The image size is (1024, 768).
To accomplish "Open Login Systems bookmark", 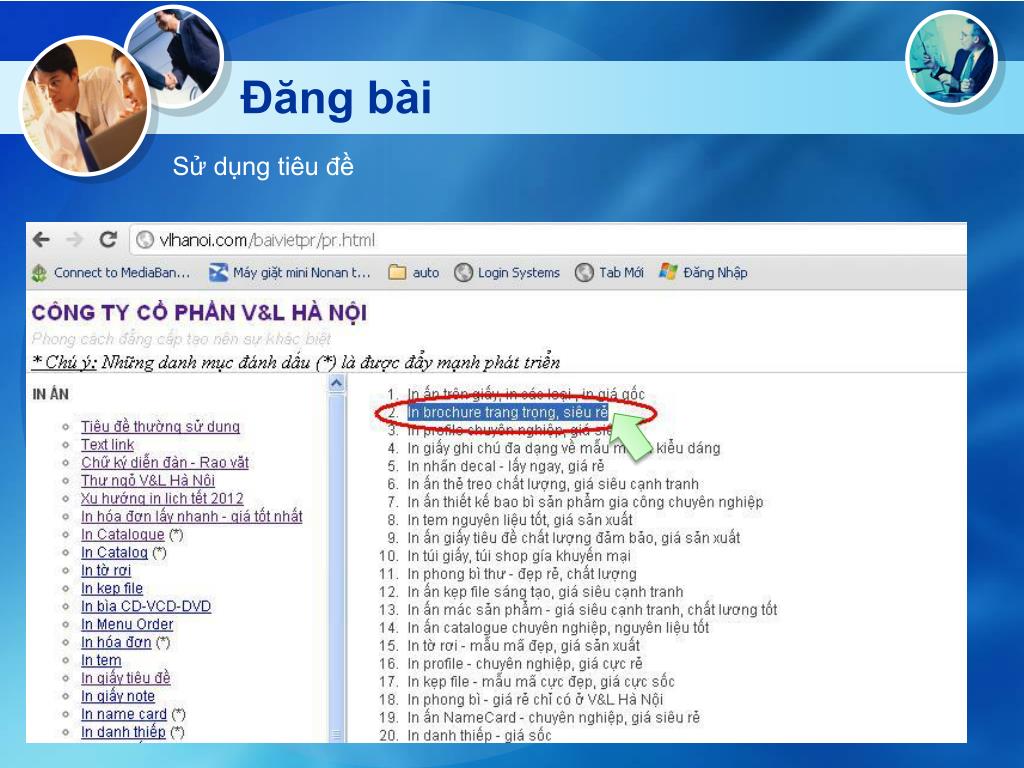I will point(507,272).
